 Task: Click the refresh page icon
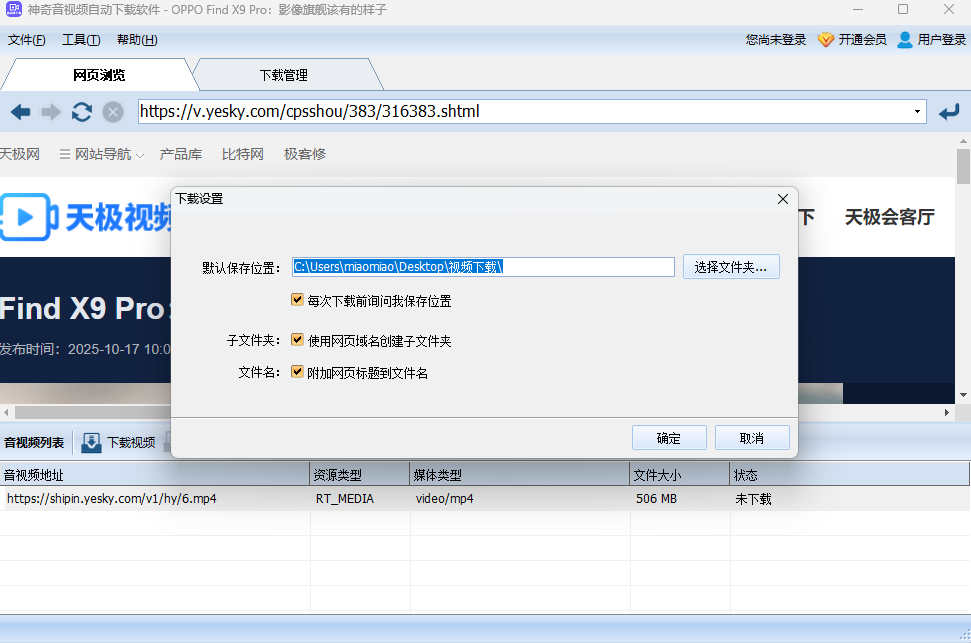(82, 112)
